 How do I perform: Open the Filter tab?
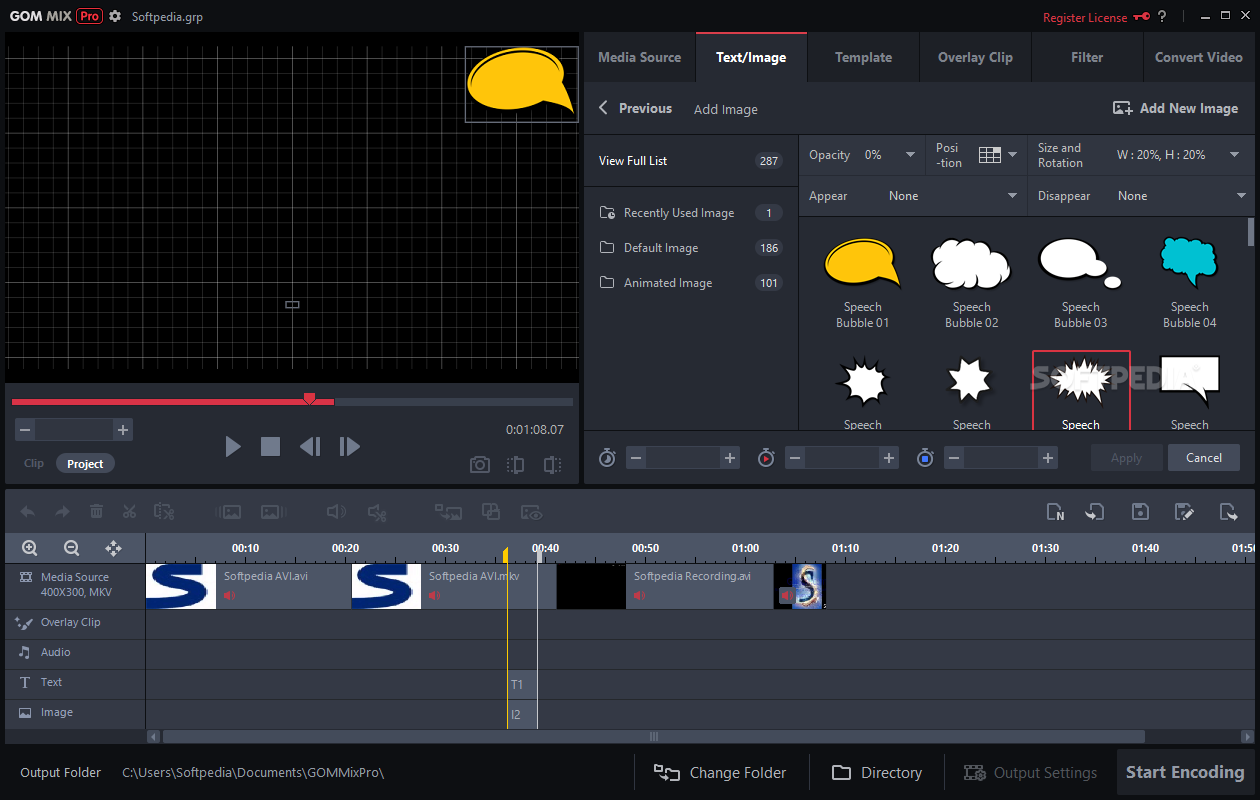pos(1087,57)
